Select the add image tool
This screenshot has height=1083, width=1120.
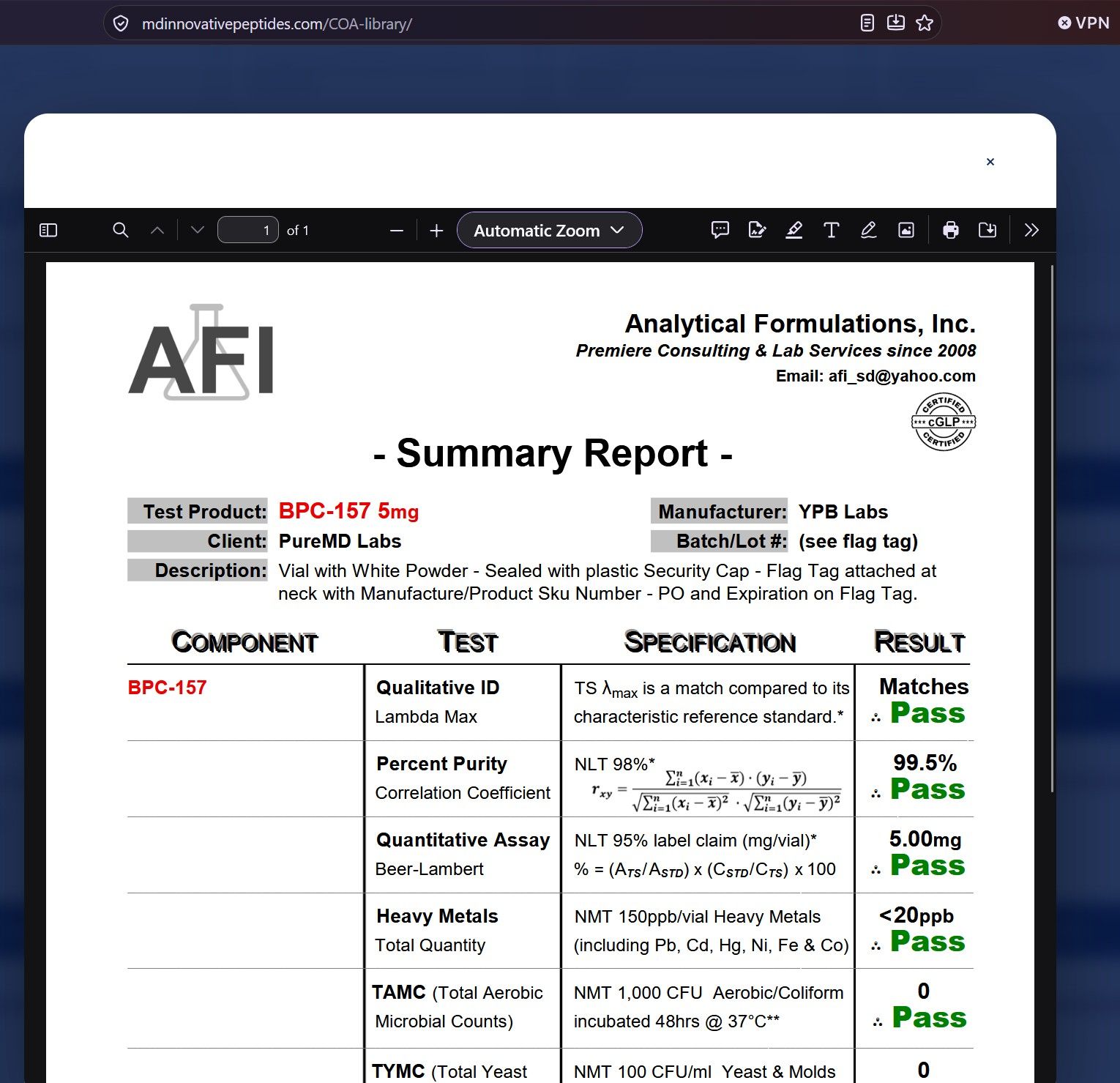(906, 231)
